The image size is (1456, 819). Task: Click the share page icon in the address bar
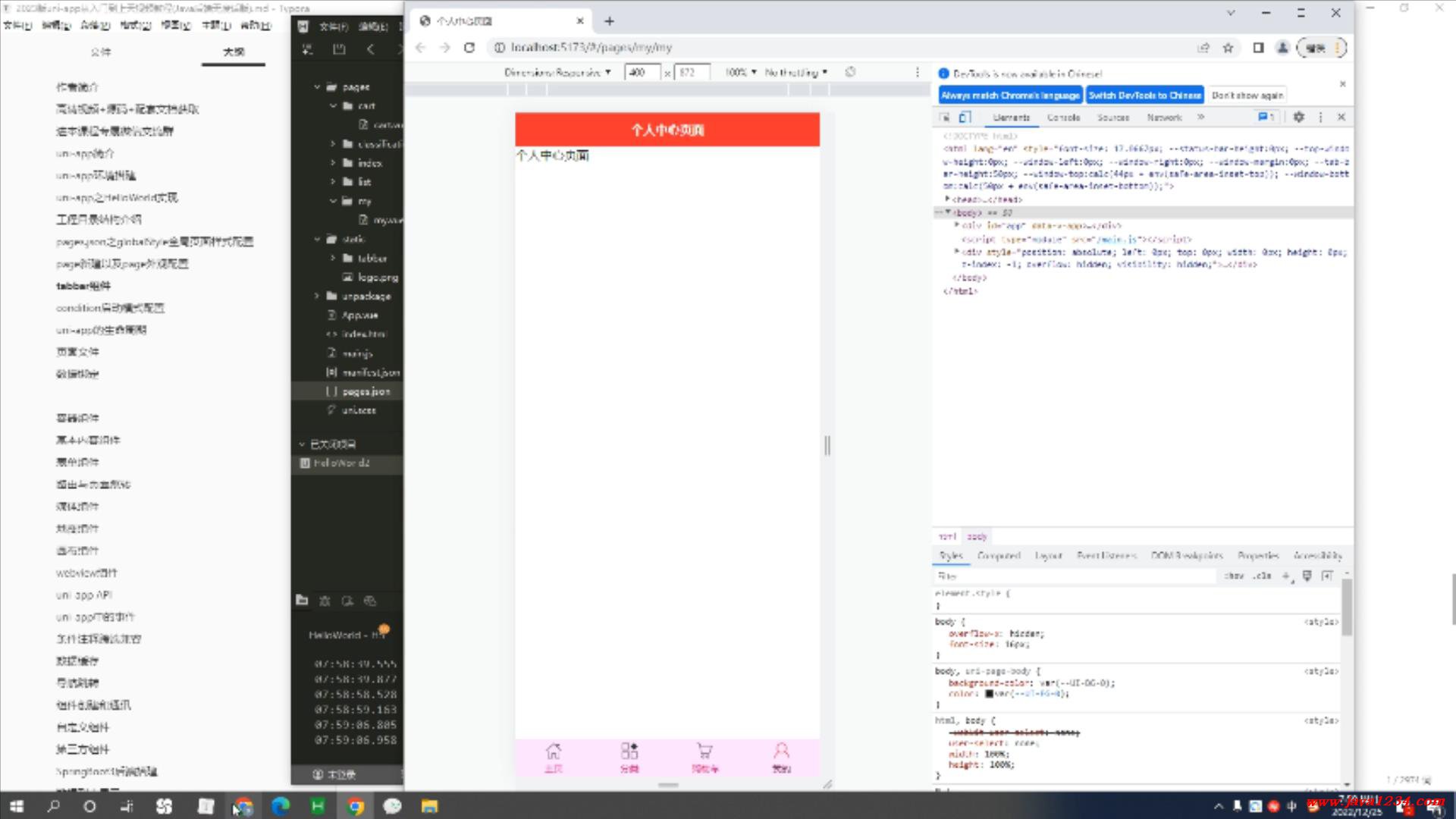pyautogui.click(x=1203, y=48)
